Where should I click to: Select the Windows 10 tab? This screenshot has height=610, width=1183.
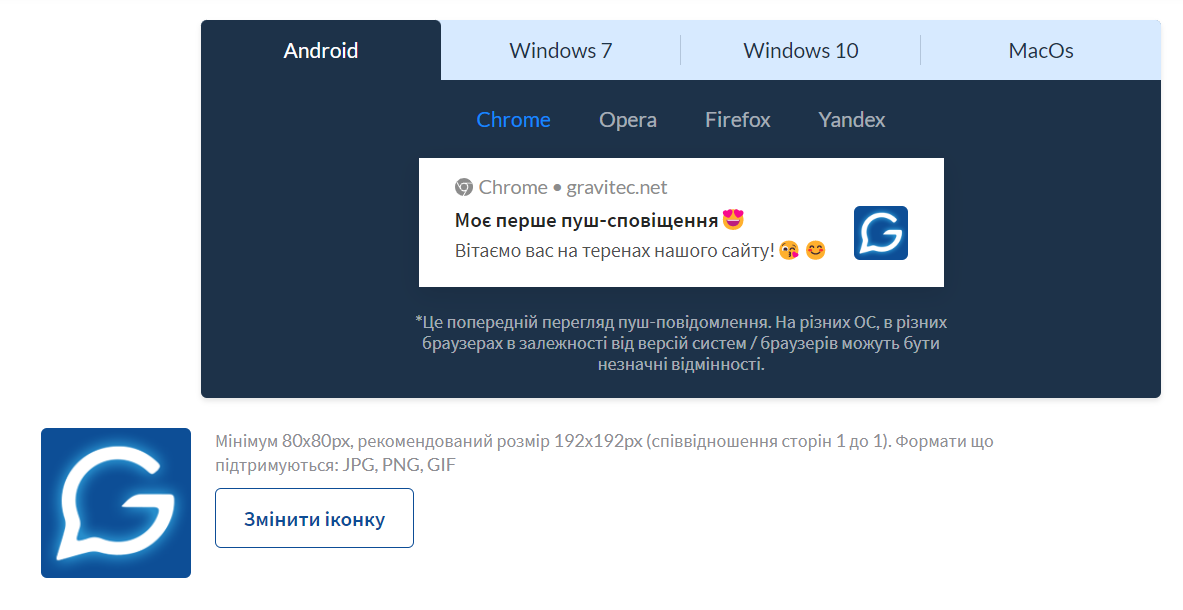800,51
